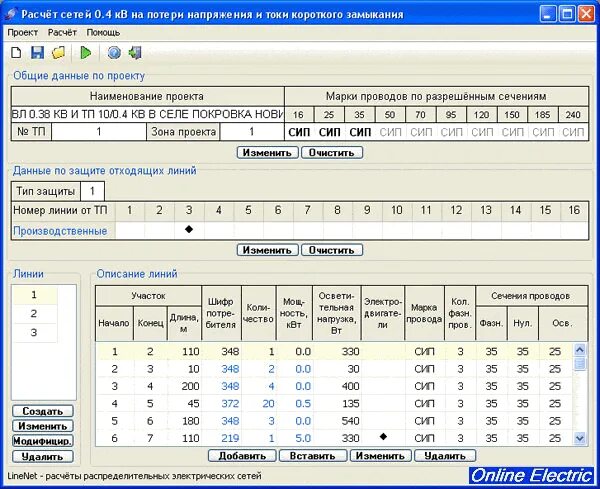Click Удалить button in Линии panel

point(42,456)
